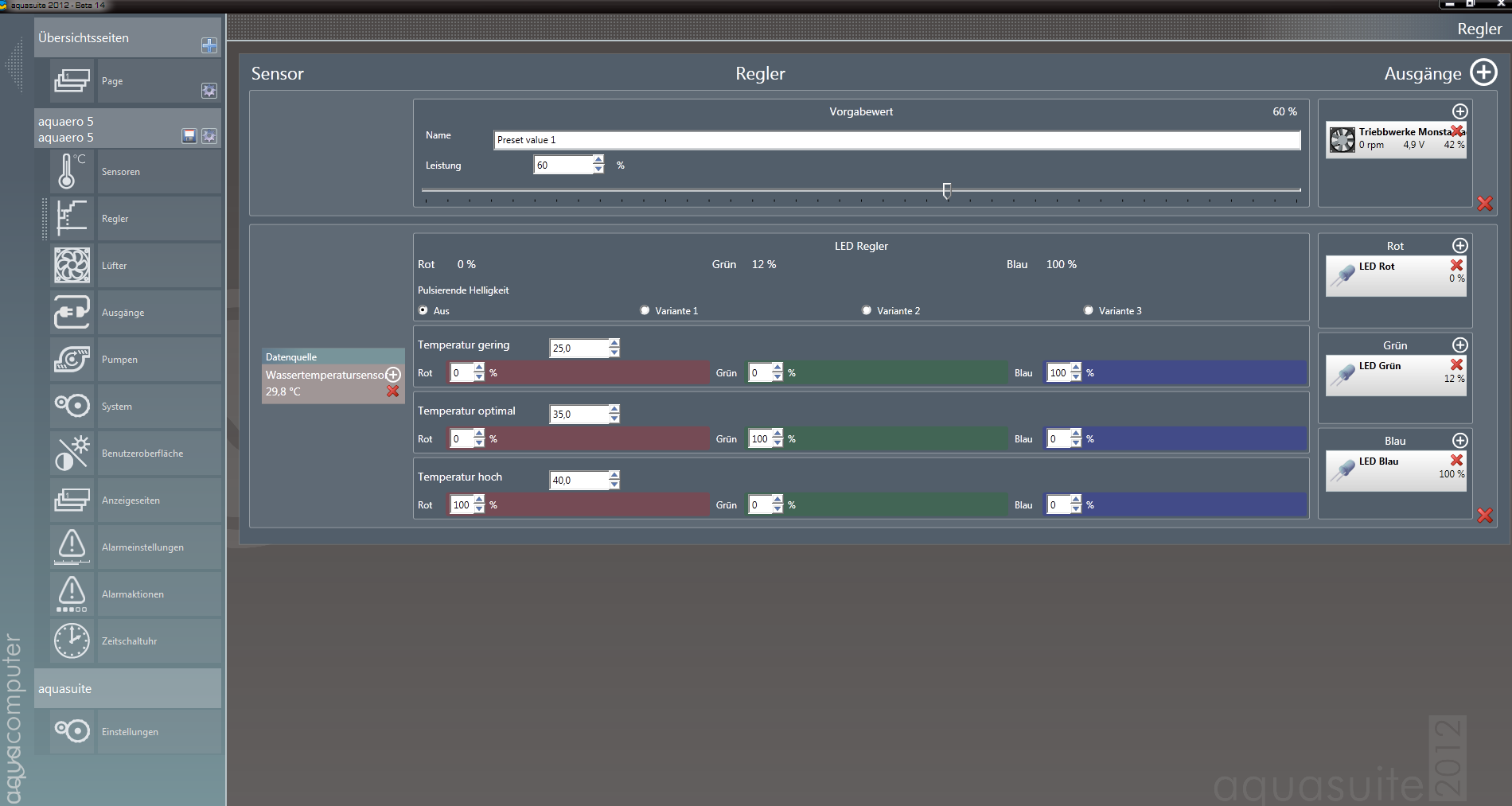This screenshot has height=806, width=1512.
Task: Remove the LED Rot output
Action: click(x=1457, y=265)
